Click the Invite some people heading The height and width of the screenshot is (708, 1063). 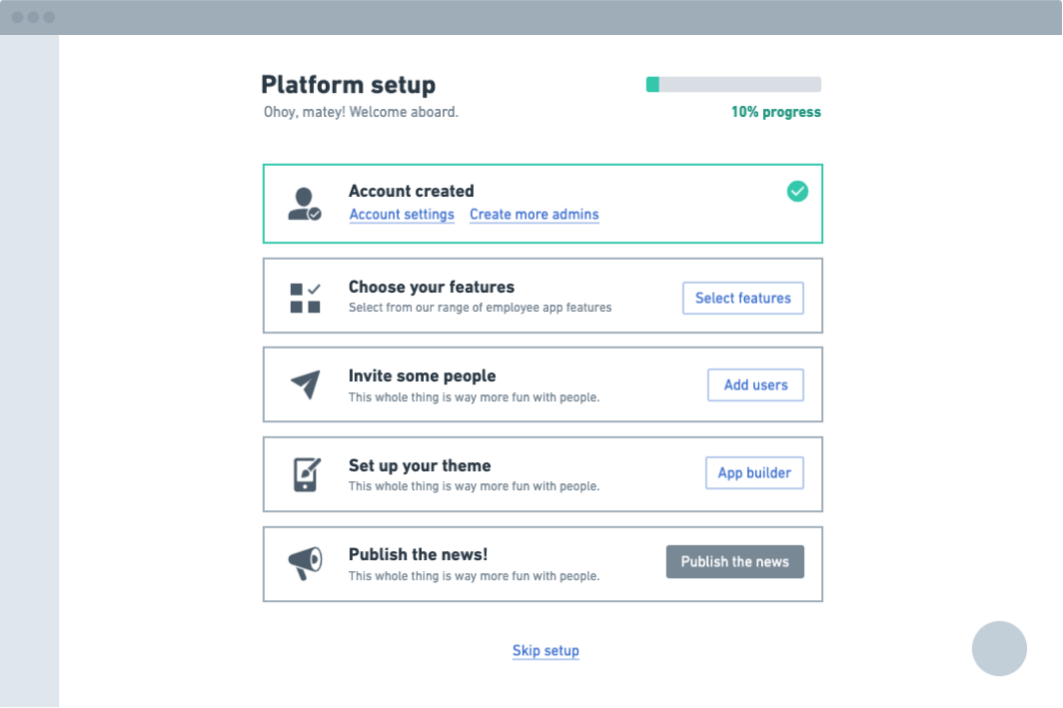[x=422, y=376]
